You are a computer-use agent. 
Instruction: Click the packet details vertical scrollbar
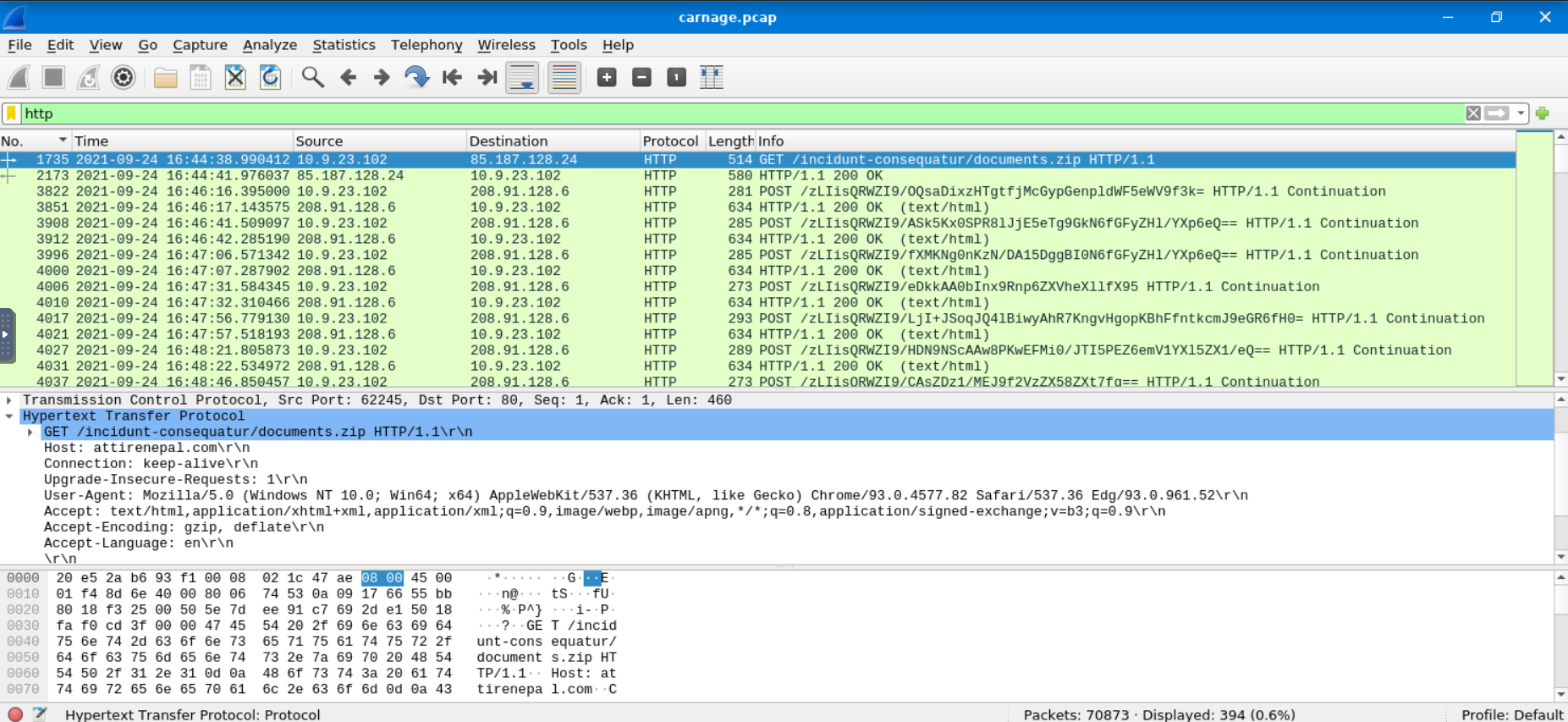(1561, 478)
